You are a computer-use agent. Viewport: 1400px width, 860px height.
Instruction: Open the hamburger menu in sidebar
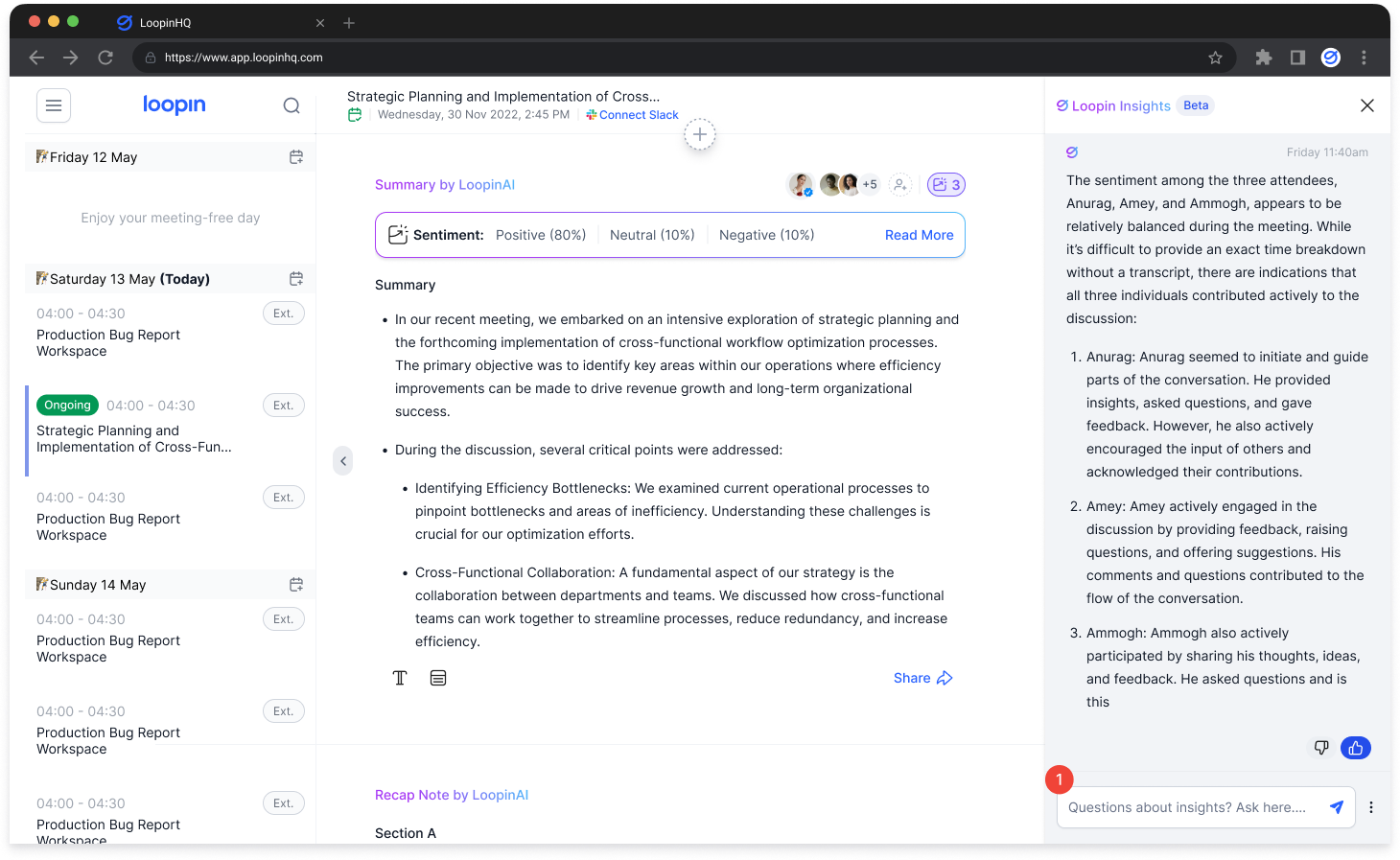pyautogui.click(x=54, y=105)
